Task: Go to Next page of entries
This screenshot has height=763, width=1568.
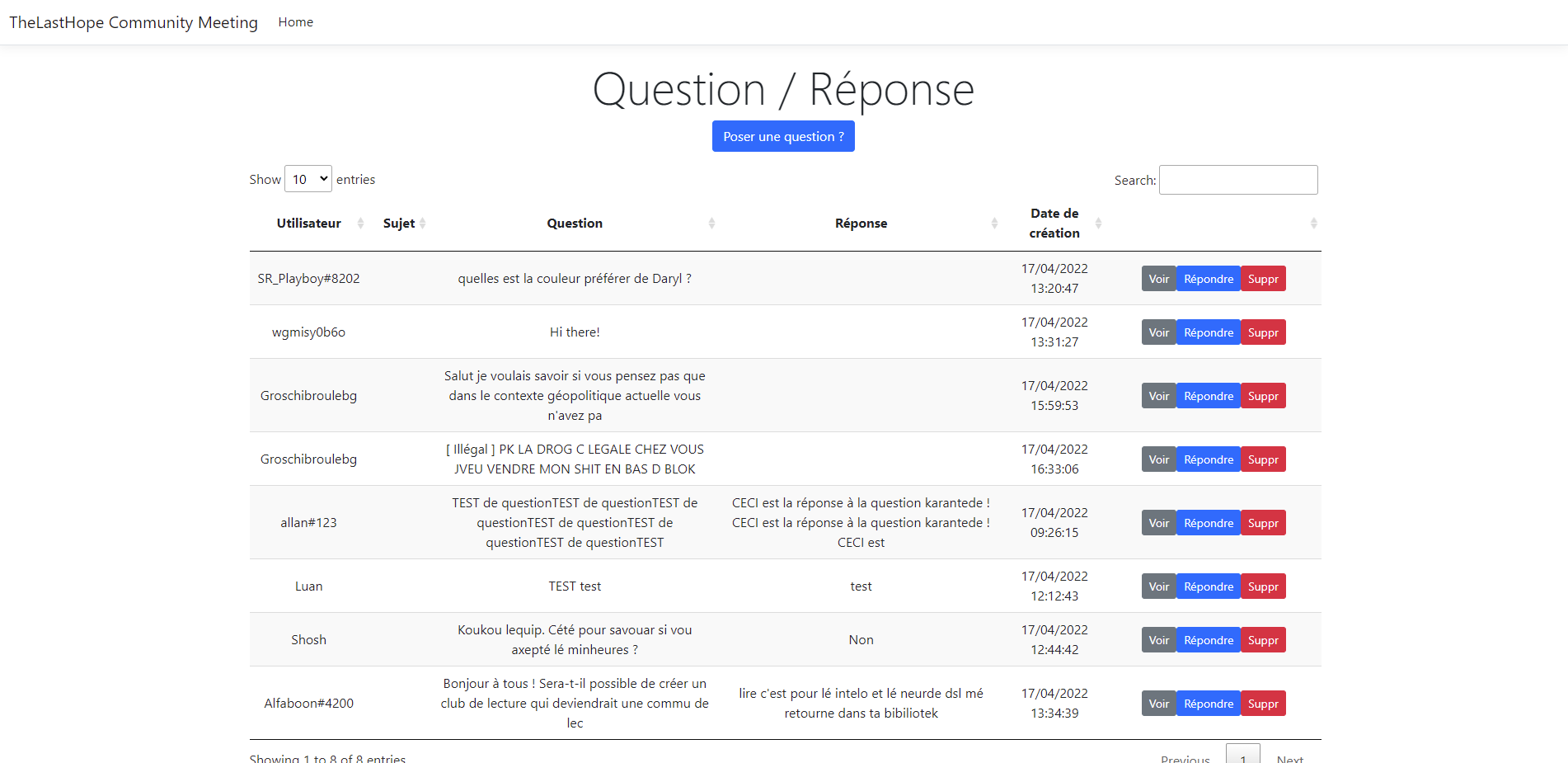Action: tap(1289, 757)
